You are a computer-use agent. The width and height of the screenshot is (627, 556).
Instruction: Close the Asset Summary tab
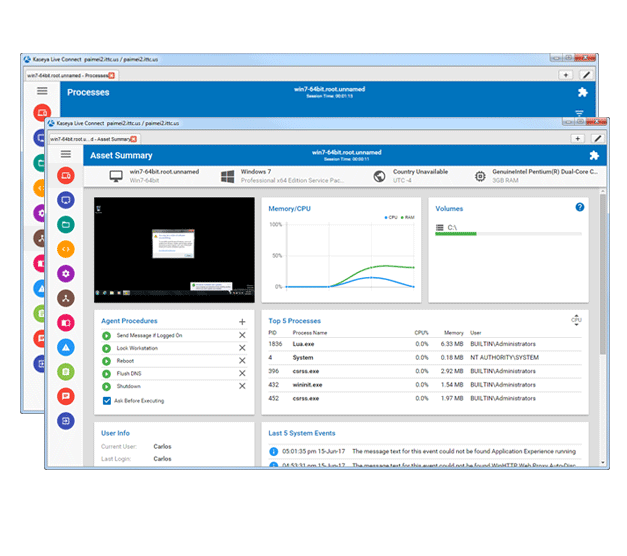(134, 139)
